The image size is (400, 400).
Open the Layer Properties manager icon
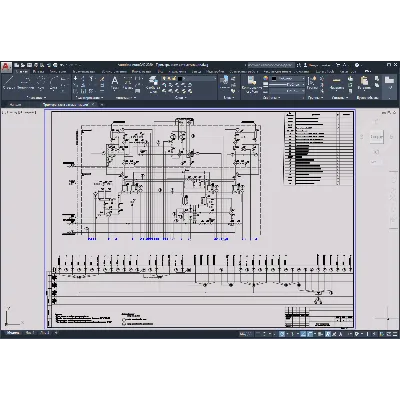pos(153,84)
